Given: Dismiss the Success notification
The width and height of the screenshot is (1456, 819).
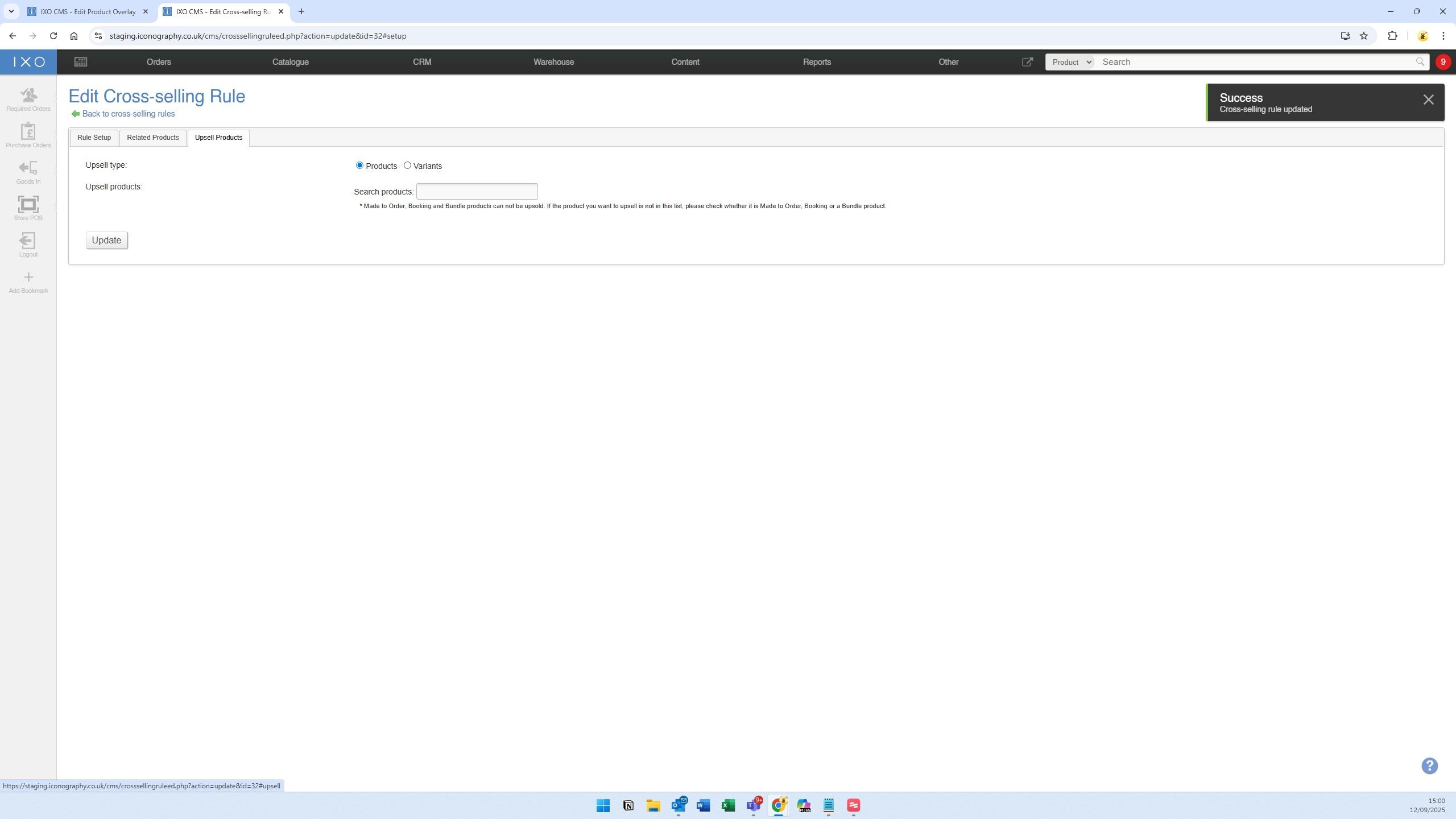Looking at the screenshot, I should pos(1428,100).
